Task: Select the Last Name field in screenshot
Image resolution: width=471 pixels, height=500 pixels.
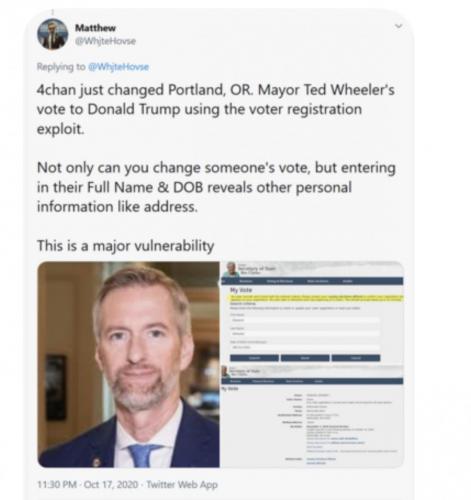Action: pos(305,333)
